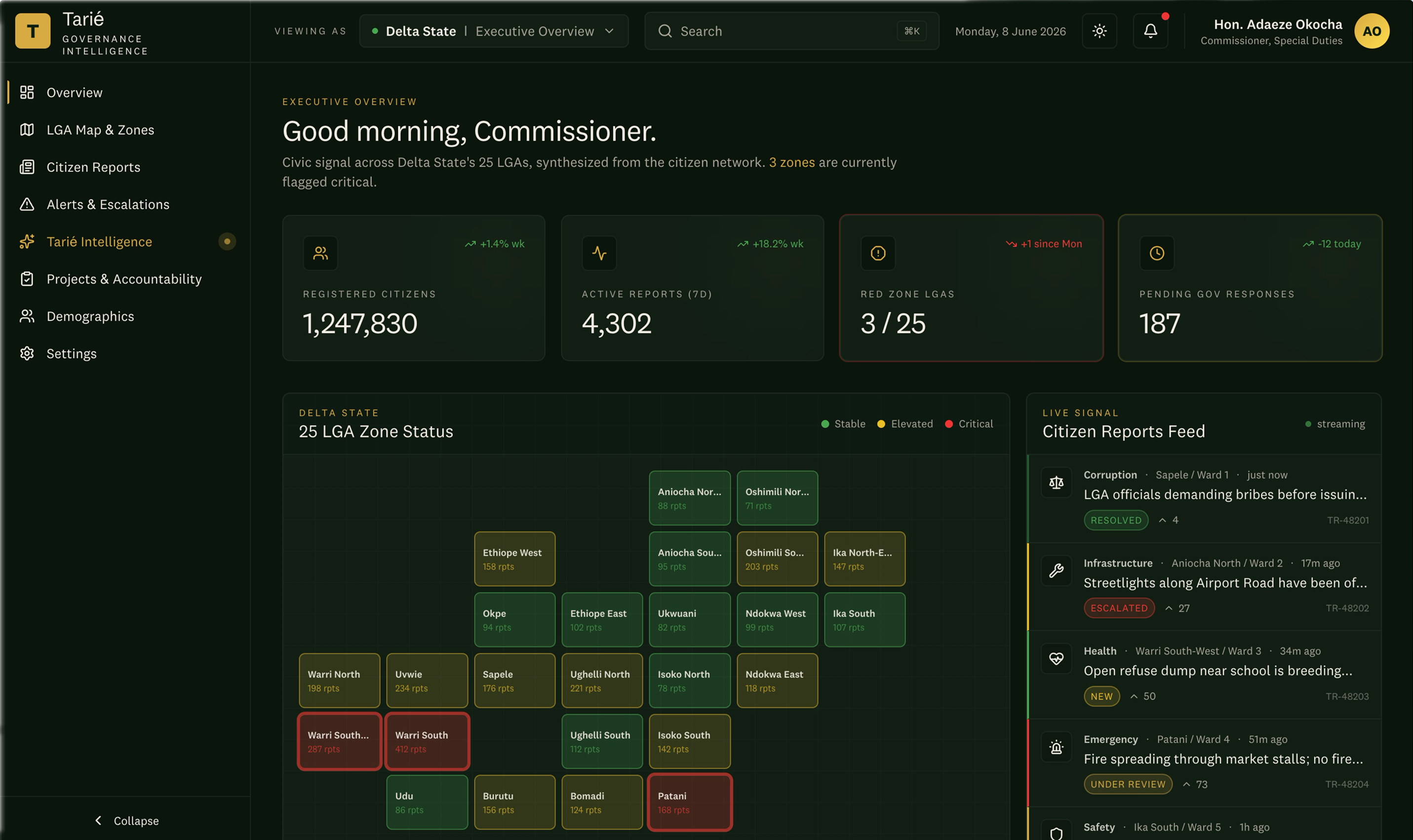Click the Tarié T logo icon

pyautogui.click(x=32, y=31)
